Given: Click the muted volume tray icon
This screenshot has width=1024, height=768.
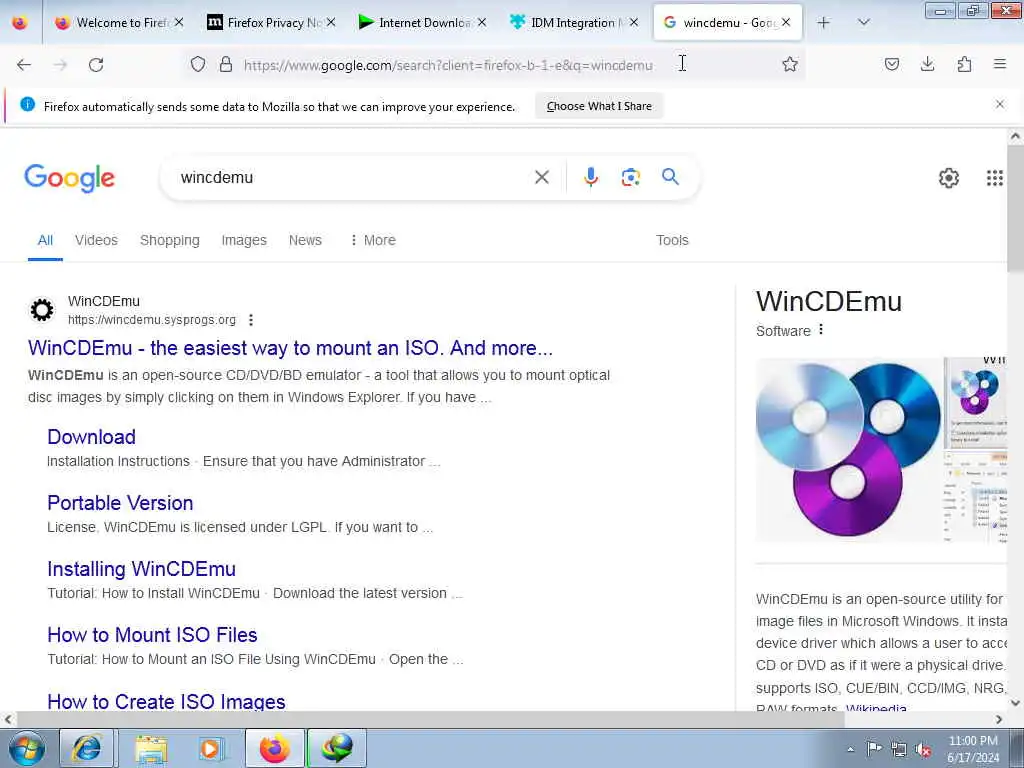Looking at the screenshot, I should (x=923, y=749).
